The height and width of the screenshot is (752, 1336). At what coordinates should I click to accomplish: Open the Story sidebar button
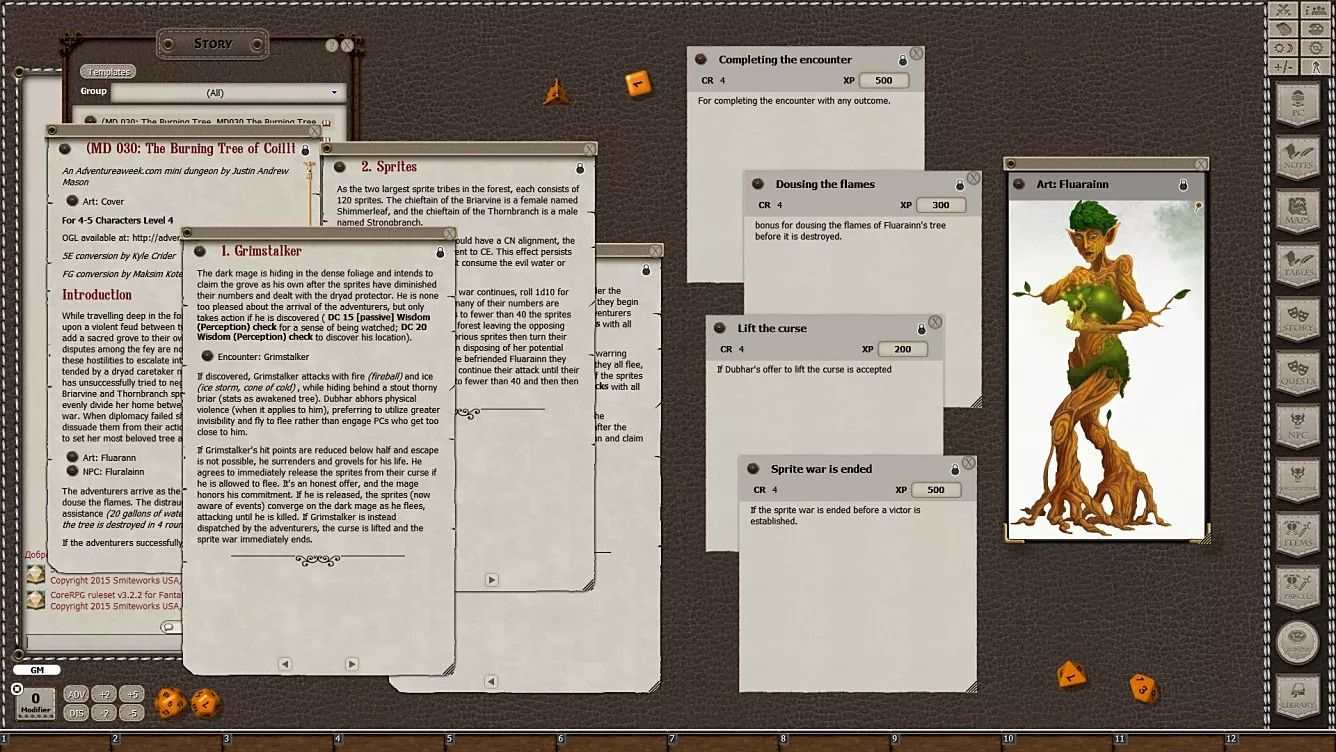click(x=1298, y=319)
